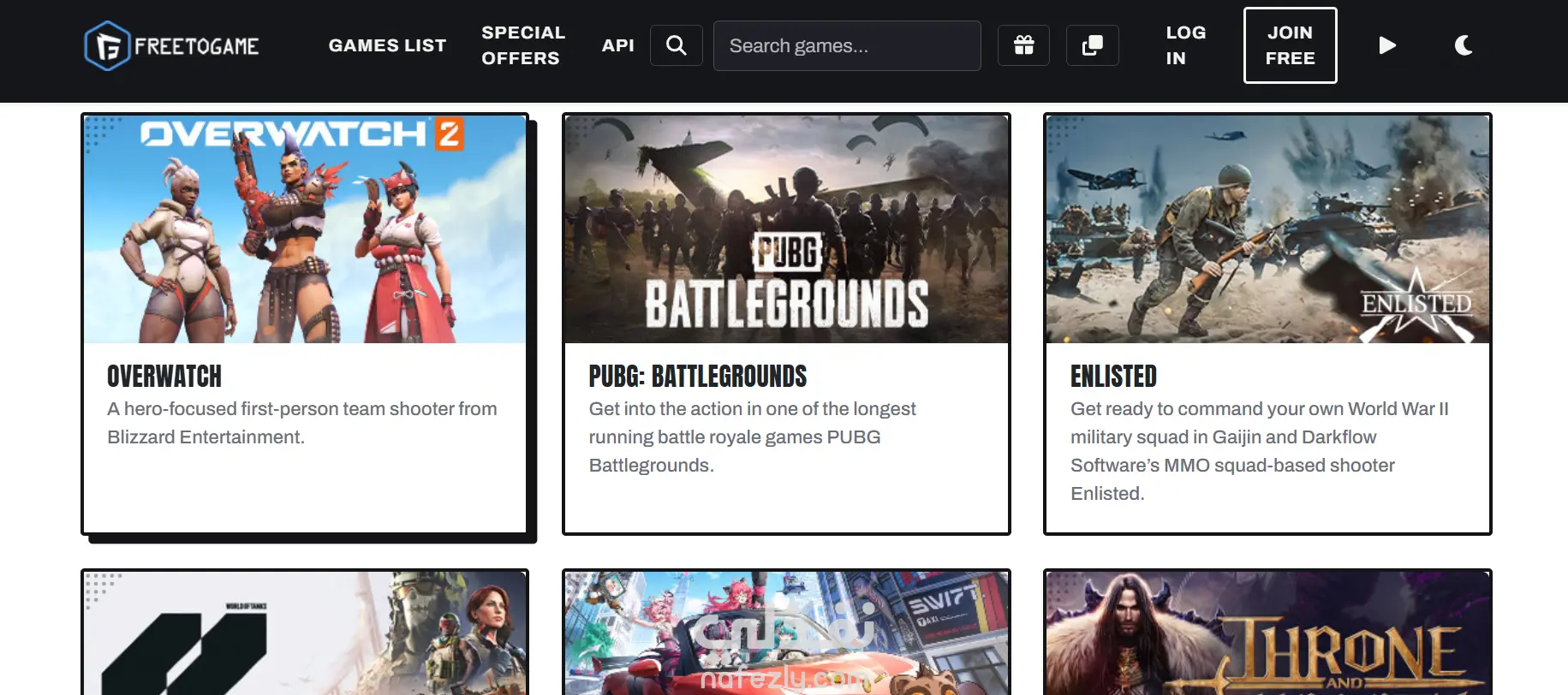The height and width of the screenshot is (695, 1568).
Task: Click the Enlisted description starting 'Get ready to command'
Action: point(1260,451)
